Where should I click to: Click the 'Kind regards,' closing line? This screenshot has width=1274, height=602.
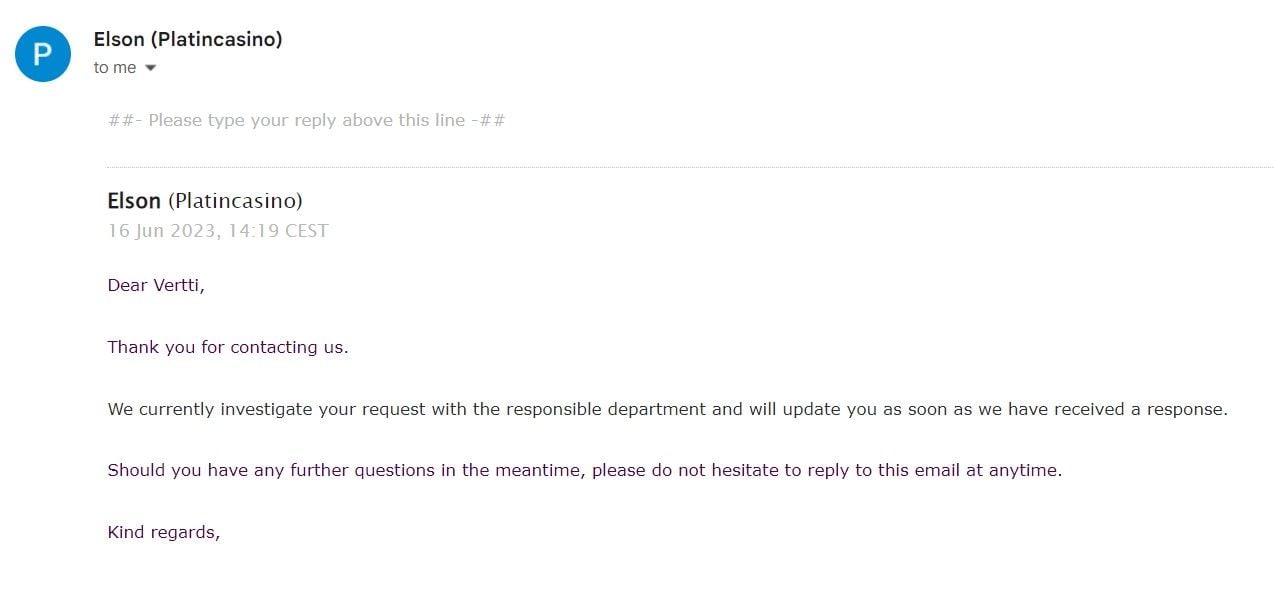pos(164,532)
